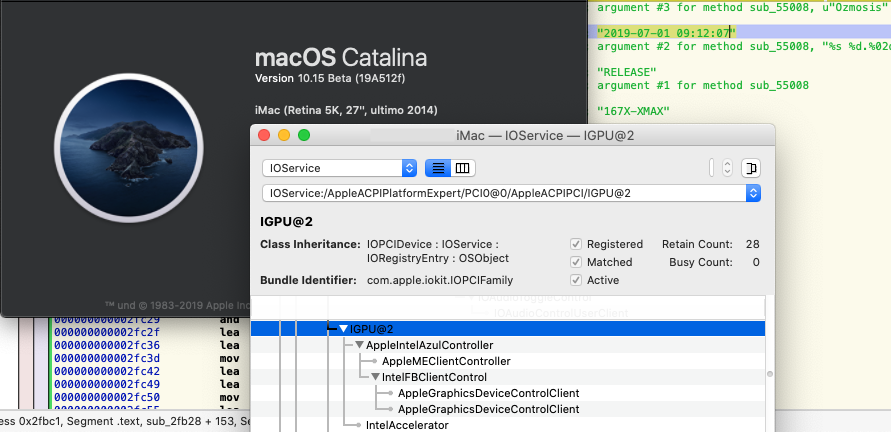Click the com.apple.iokit.IOPCIFamily bundle identifier
The image size is (891, 432).
click(x=440, y=280)
